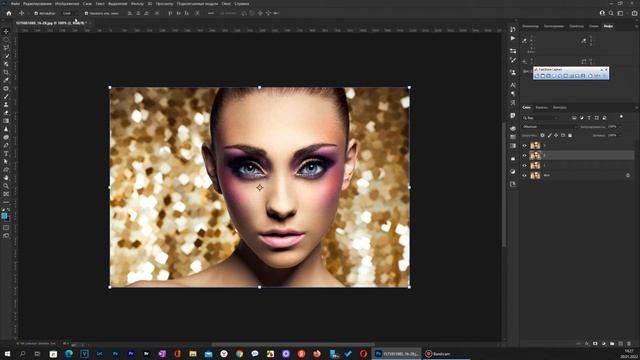
Task: Click the FastStone Capture toolbar title
Action: pos(550,70)
